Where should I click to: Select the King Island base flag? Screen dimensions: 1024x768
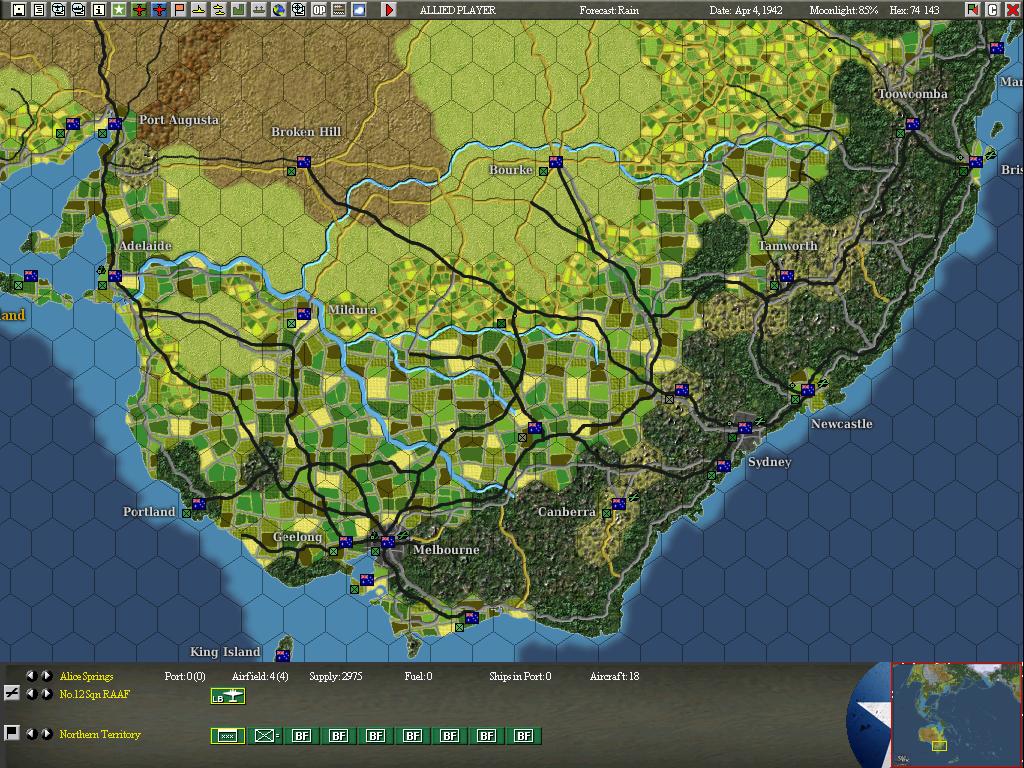(283, 655)
